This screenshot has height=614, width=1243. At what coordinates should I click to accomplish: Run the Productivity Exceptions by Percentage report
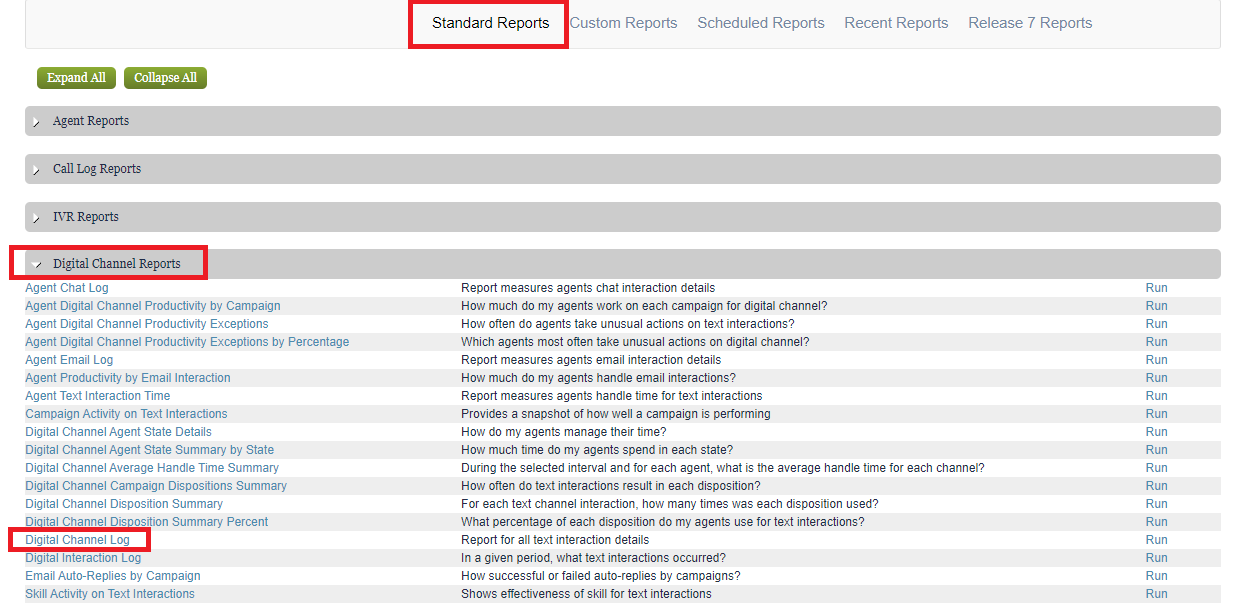(1156, 342)
